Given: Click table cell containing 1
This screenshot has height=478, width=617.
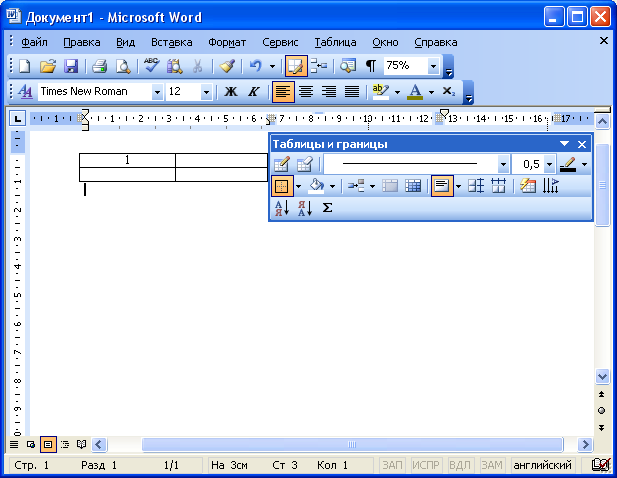Looking at the screenshot, I should (x=127, y=160).
